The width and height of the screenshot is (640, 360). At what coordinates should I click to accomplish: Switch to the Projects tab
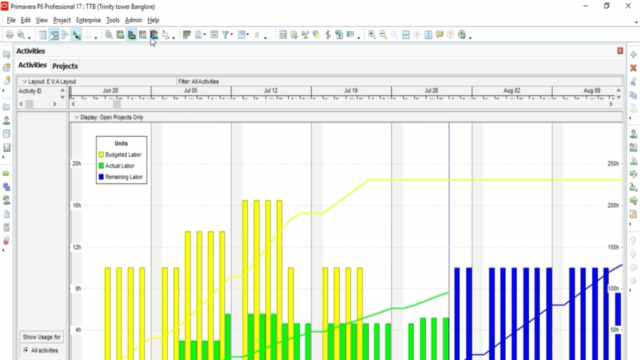coord(65,66)
